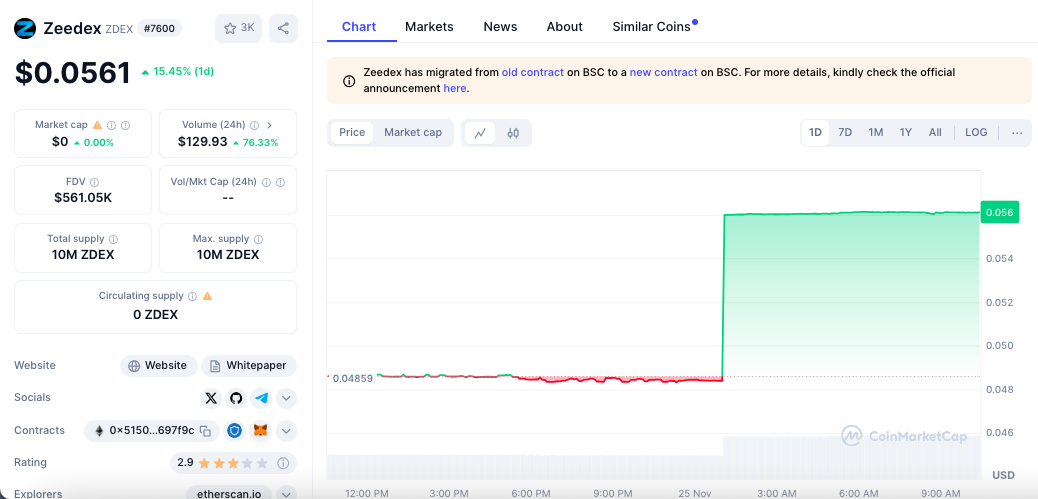Set chart range to 1D

tap(816, 132)
